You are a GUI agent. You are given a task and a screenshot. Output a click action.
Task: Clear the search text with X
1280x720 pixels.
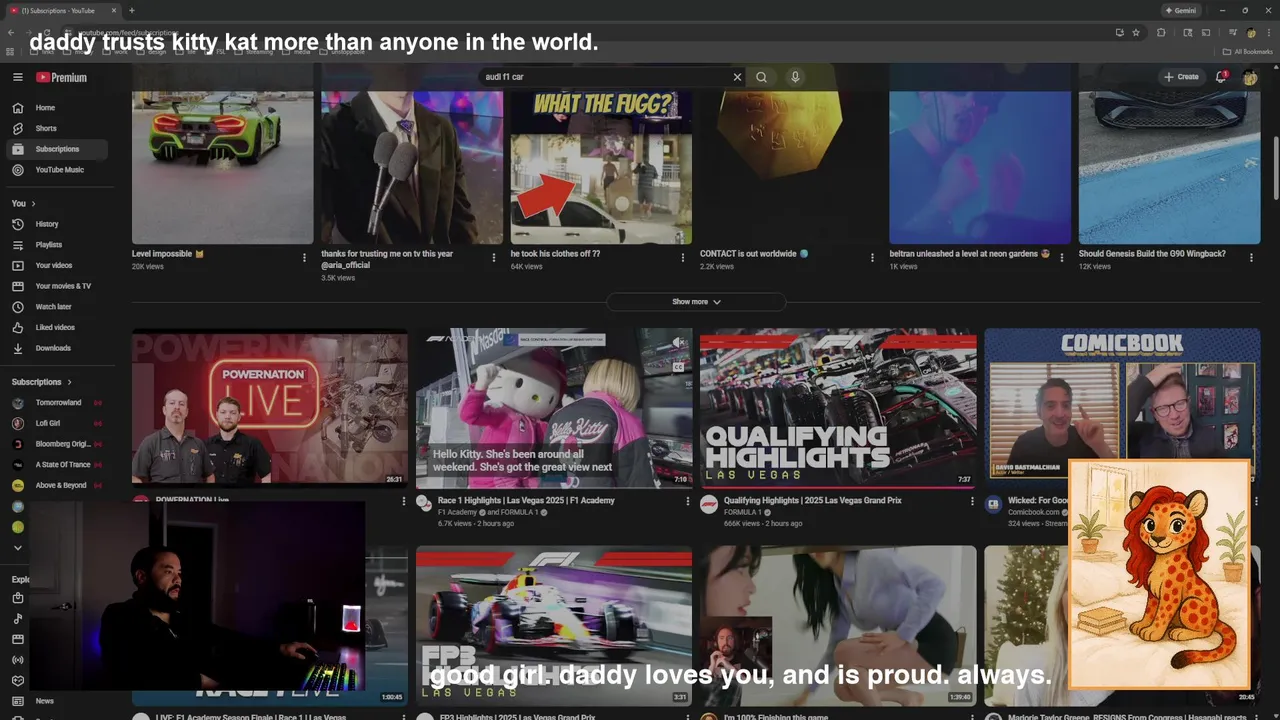point(738,77)
